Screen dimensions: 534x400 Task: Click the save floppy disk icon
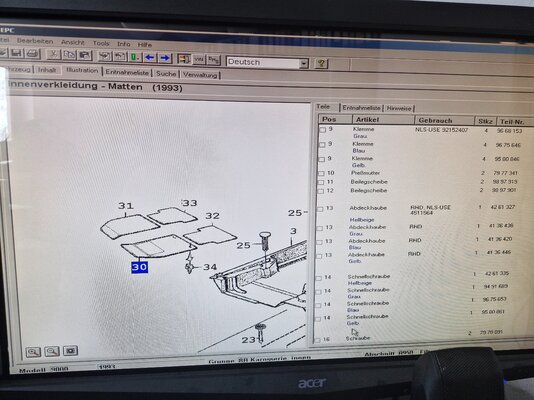[17, 53]
